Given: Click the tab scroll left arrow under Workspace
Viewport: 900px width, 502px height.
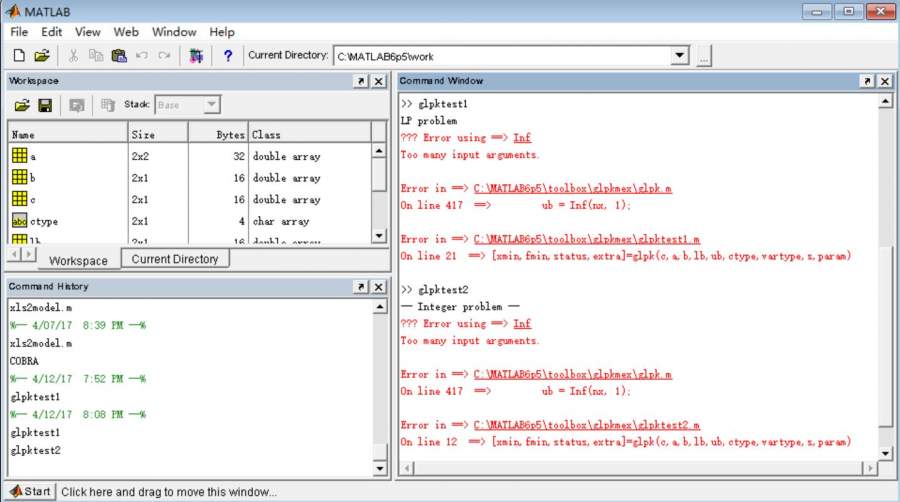Looking at the screenshot, I should (x=15, y=253).
